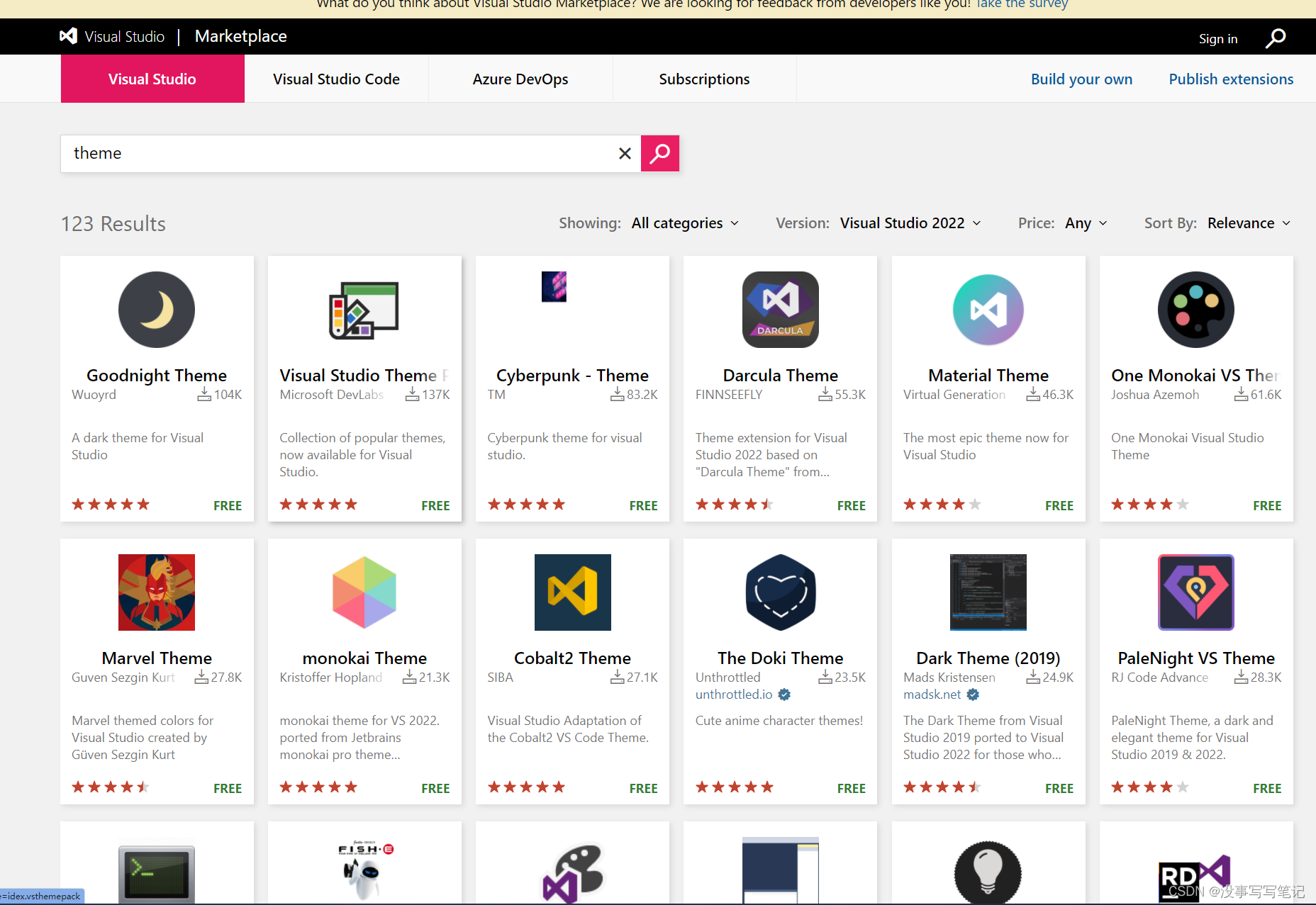Image resolution: width=1316 pixels, height=905 pixels.
Task: Open the Material Theme icon
Action: 988,310
